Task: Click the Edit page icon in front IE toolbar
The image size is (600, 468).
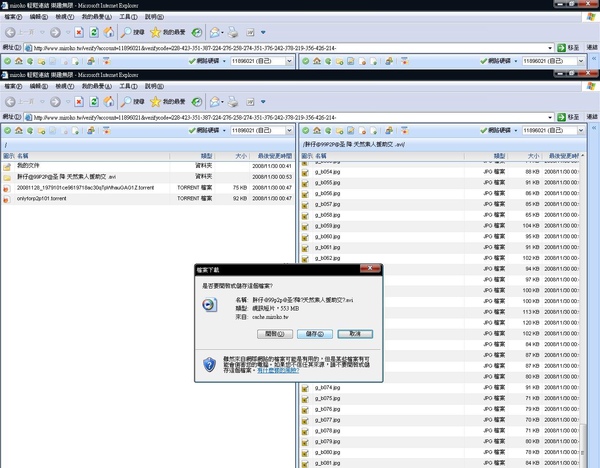Action: point(250,102)
